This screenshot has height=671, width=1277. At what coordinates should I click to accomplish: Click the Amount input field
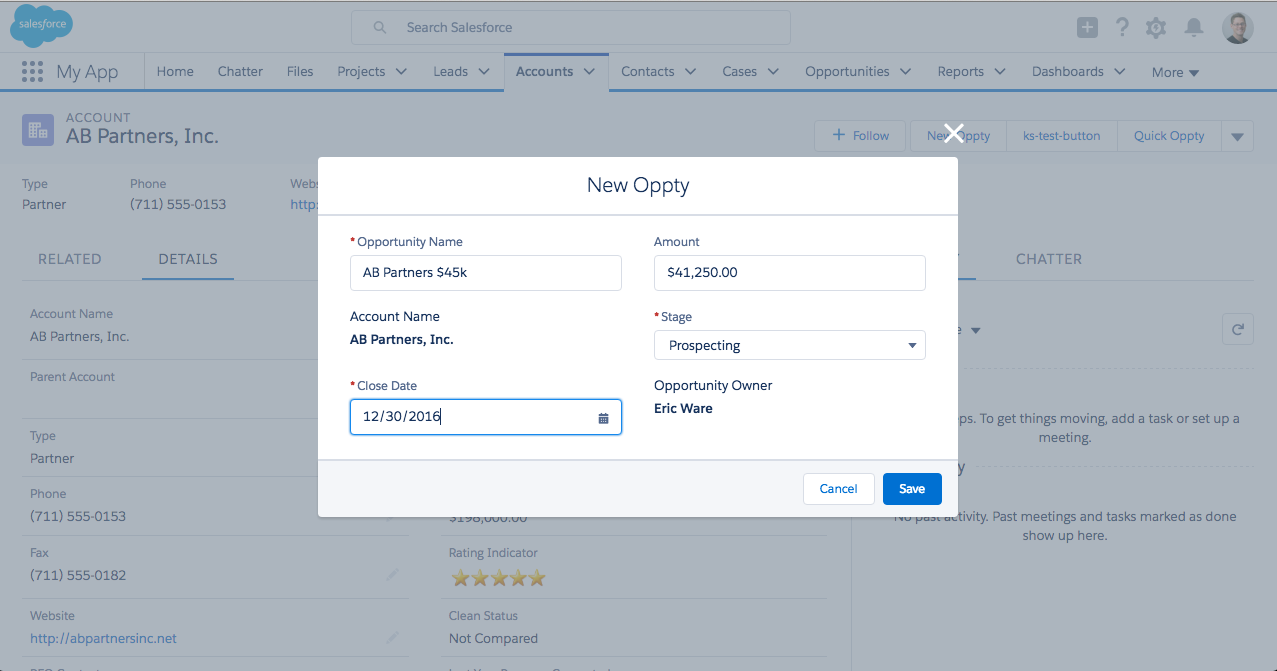[790, 272]
